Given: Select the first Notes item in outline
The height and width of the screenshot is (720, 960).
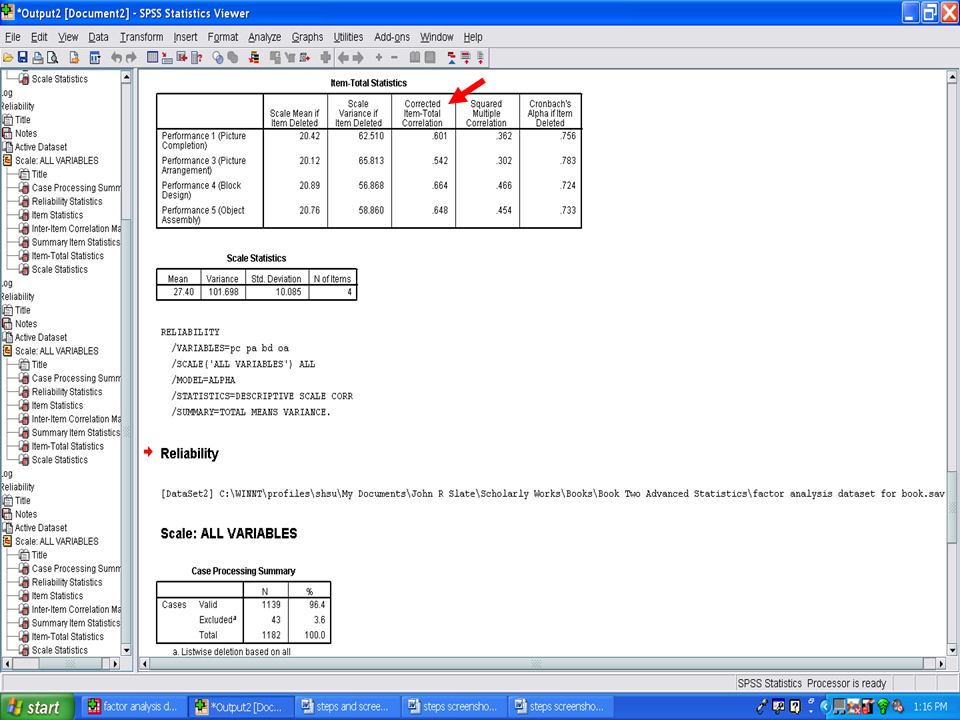Looking at the screenshot, I should (25, 133).
